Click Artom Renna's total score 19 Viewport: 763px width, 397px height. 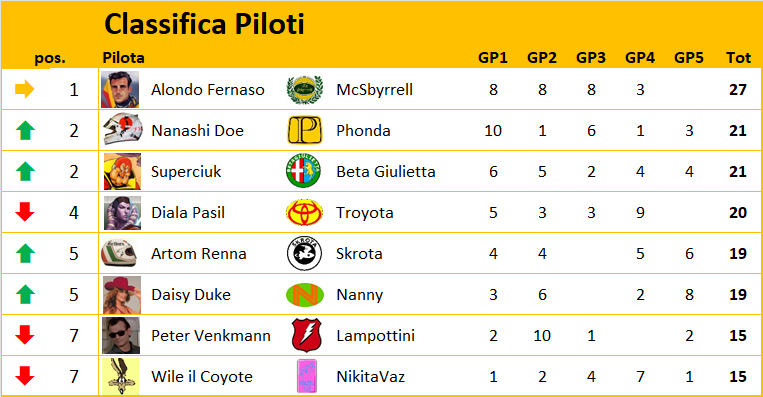pos(738,253)
